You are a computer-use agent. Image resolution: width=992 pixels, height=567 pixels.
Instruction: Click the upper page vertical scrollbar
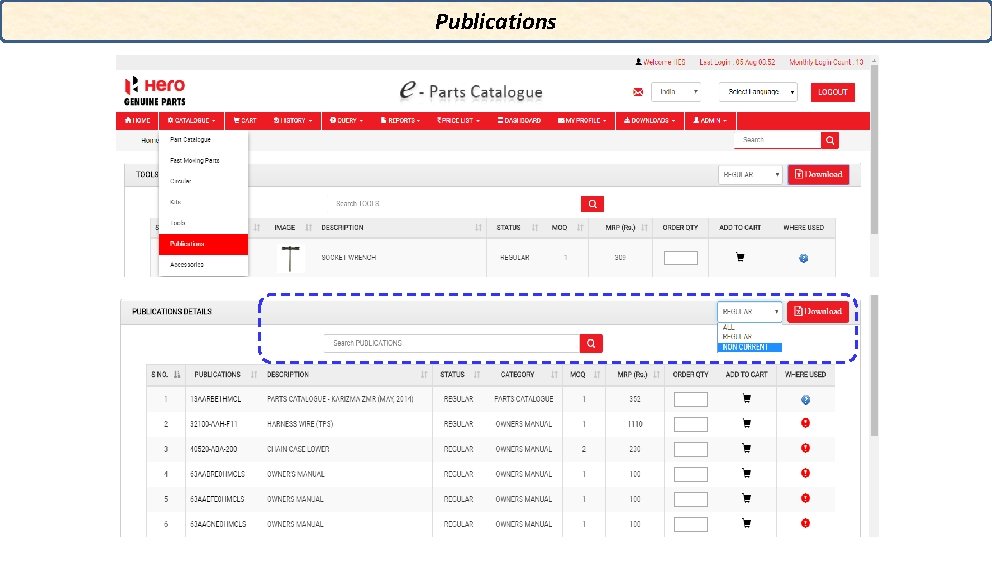pyautogui.click(x=874, y=149)
